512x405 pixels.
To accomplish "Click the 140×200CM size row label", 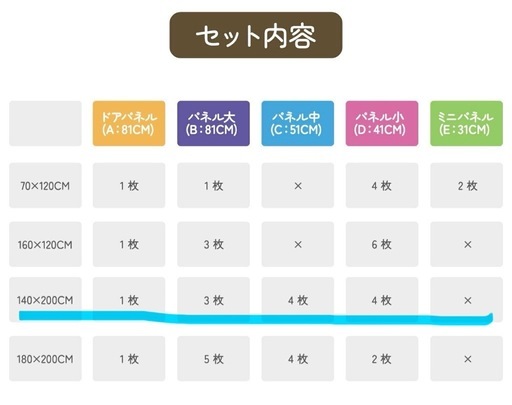I will coord(45,300).
